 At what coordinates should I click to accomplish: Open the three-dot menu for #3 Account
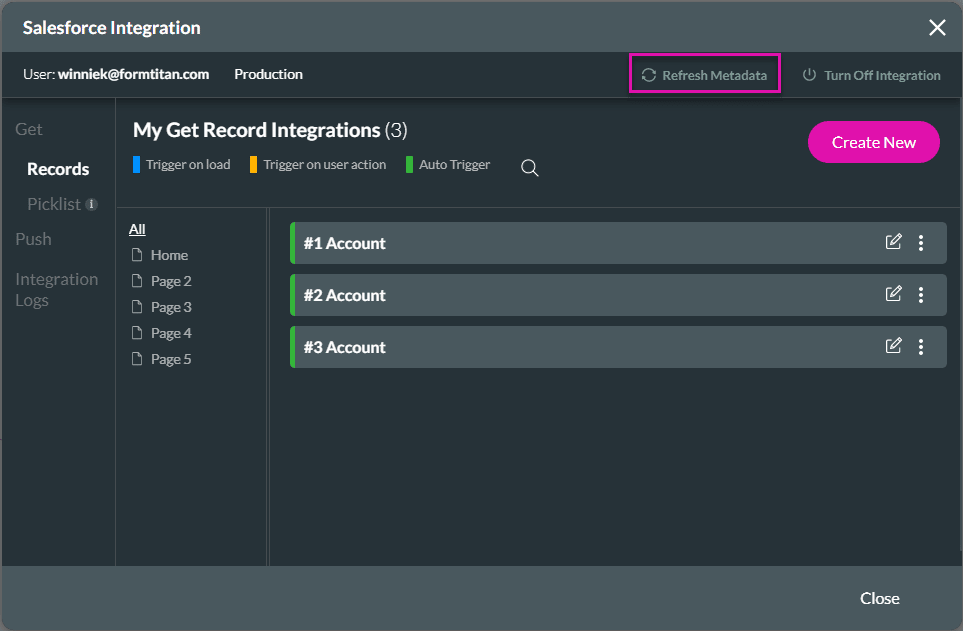[x=921, y=345]
